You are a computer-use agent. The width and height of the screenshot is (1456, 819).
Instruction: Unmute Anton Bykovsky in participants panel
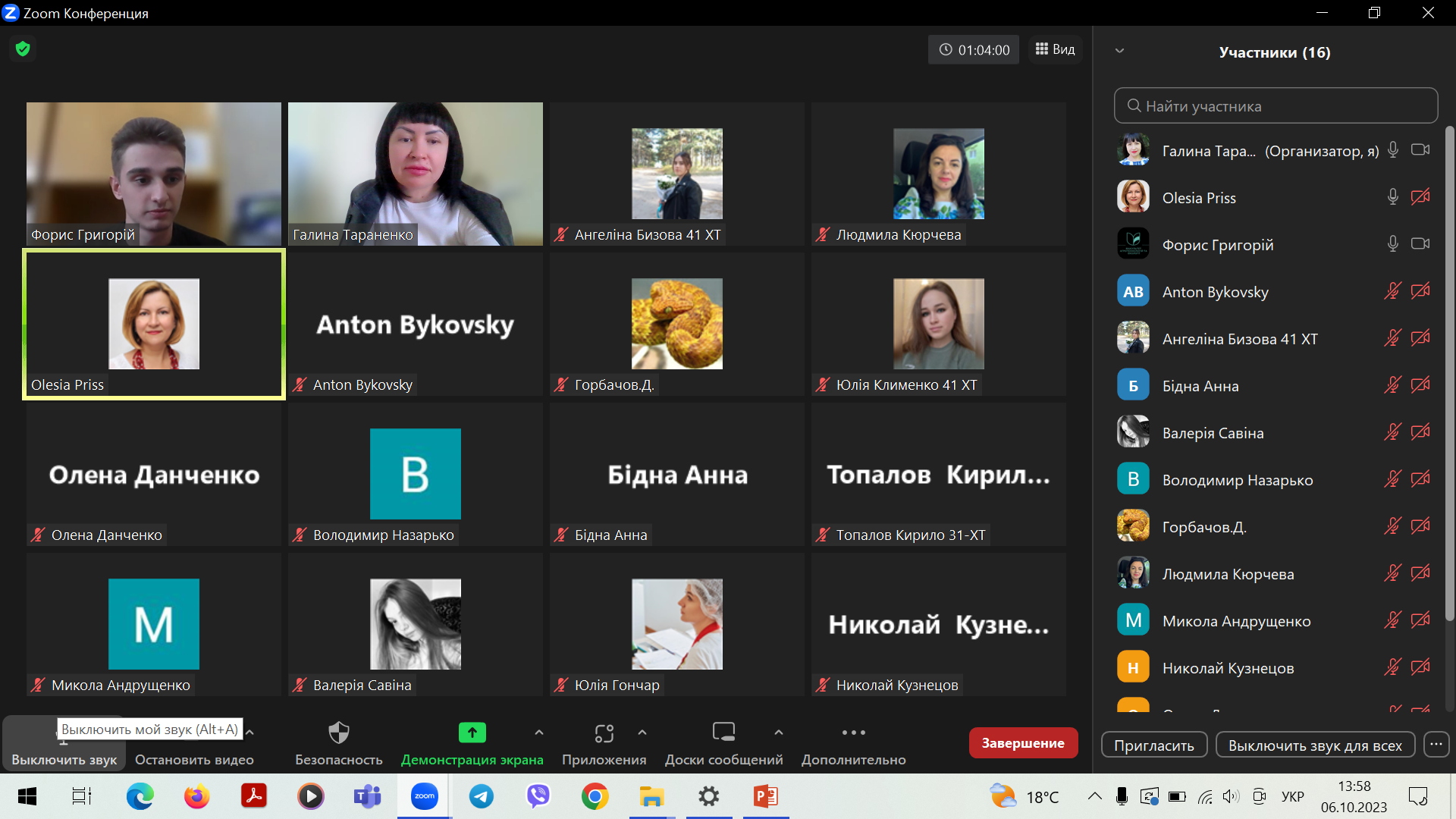coord(1392,291)
